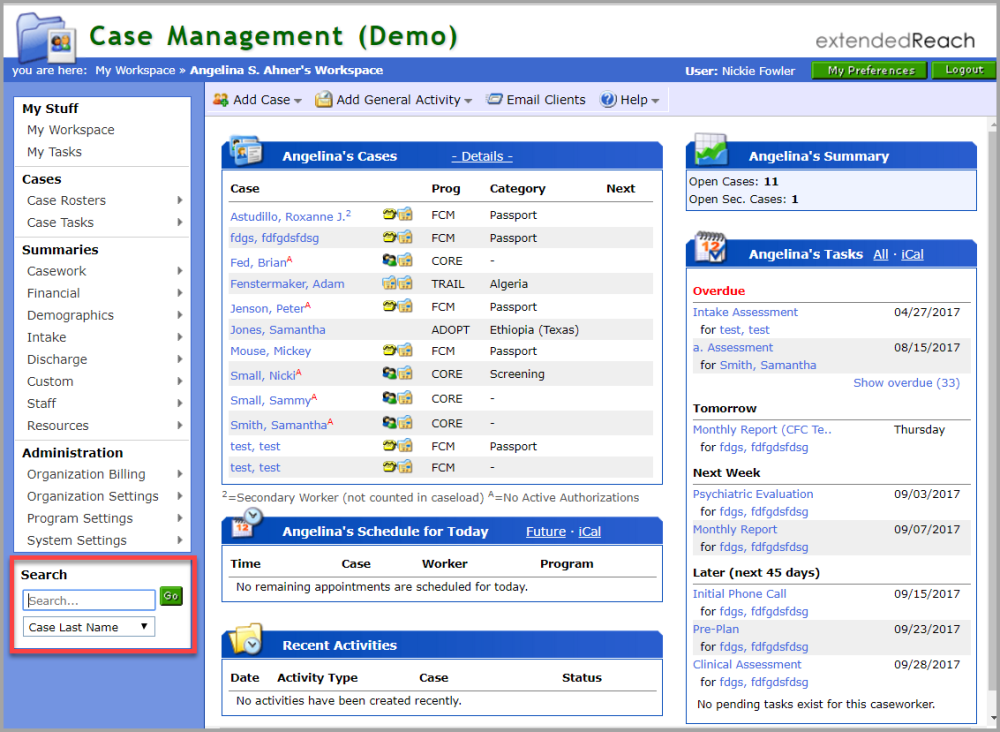Screen dimensions: 1000x732
Task: Open the Future schedule link
Action: click(546, 531)
